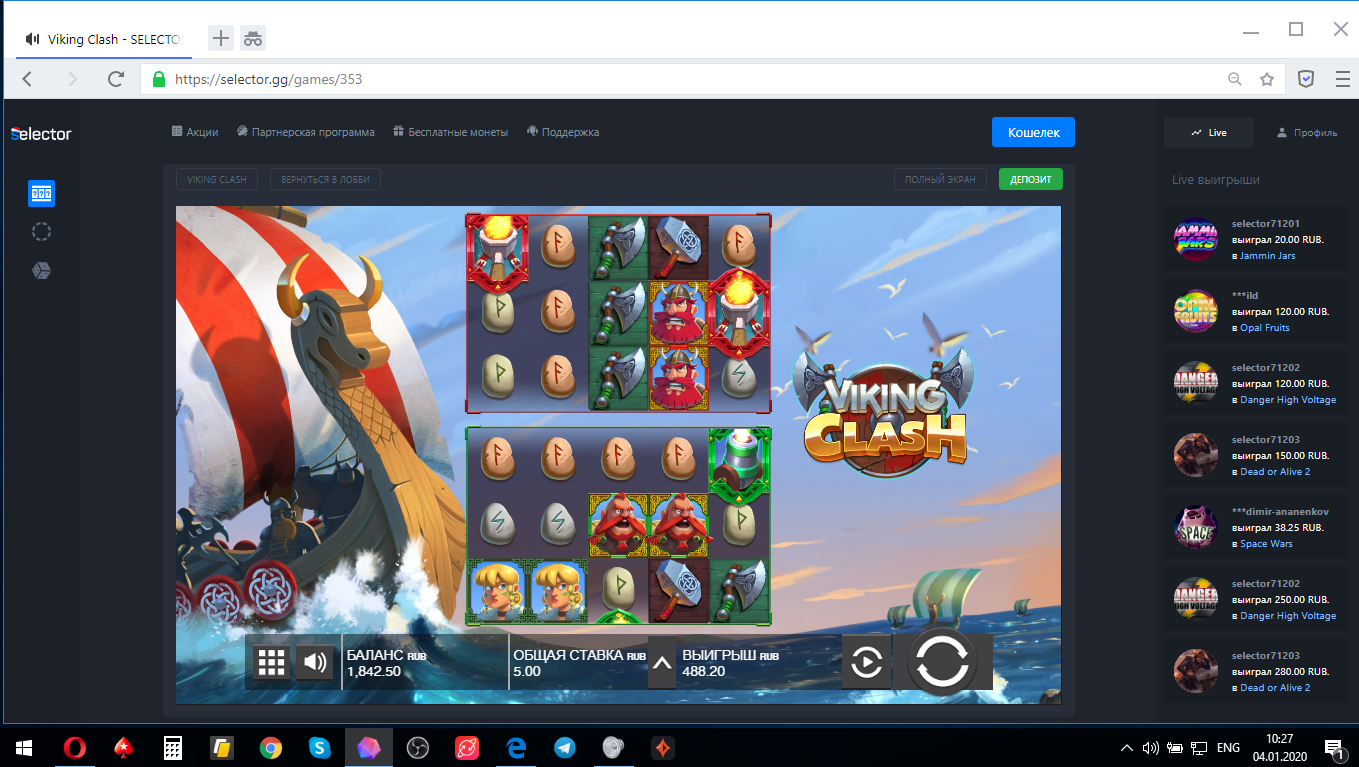
Task: Click zoom magnifier icon in address bar
Action: click(1235, 79)
